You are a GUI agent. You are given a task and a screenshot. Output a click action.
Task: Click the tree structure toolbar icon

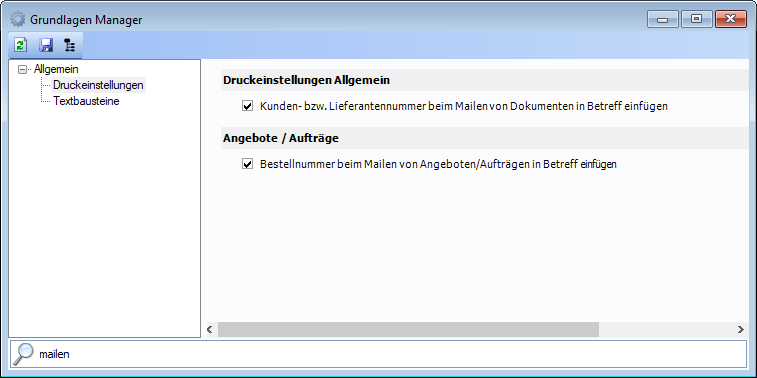[70, 45]
